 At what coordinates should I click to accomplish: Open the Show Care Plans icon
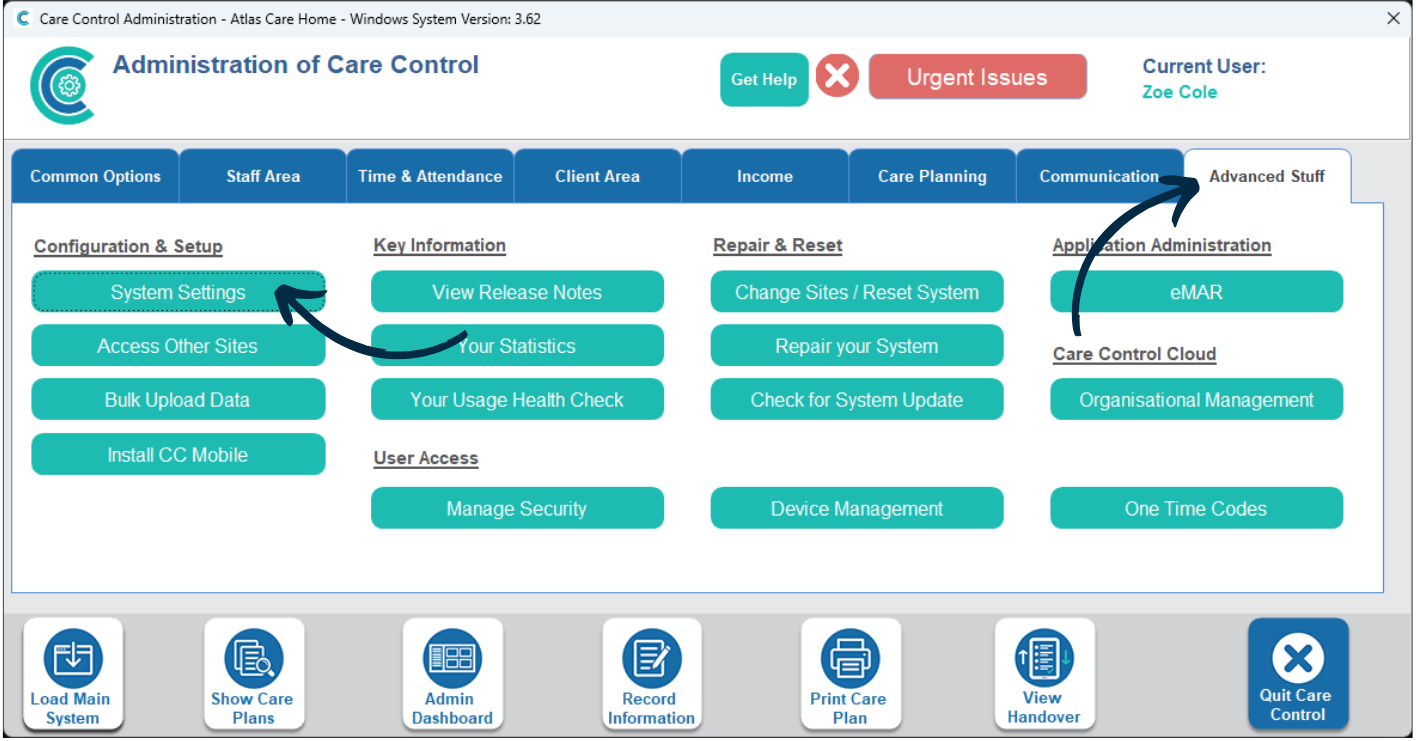coord(254,674)
